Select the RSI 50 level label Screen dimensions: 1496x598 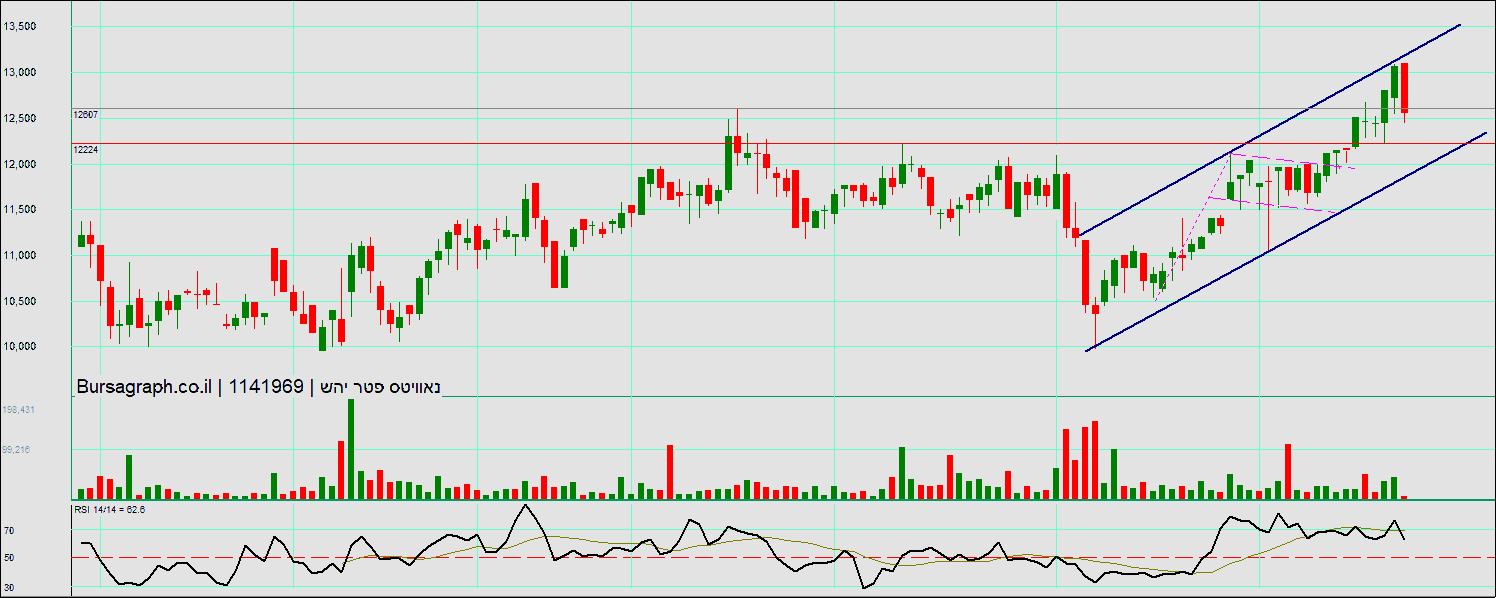(9, 557)
